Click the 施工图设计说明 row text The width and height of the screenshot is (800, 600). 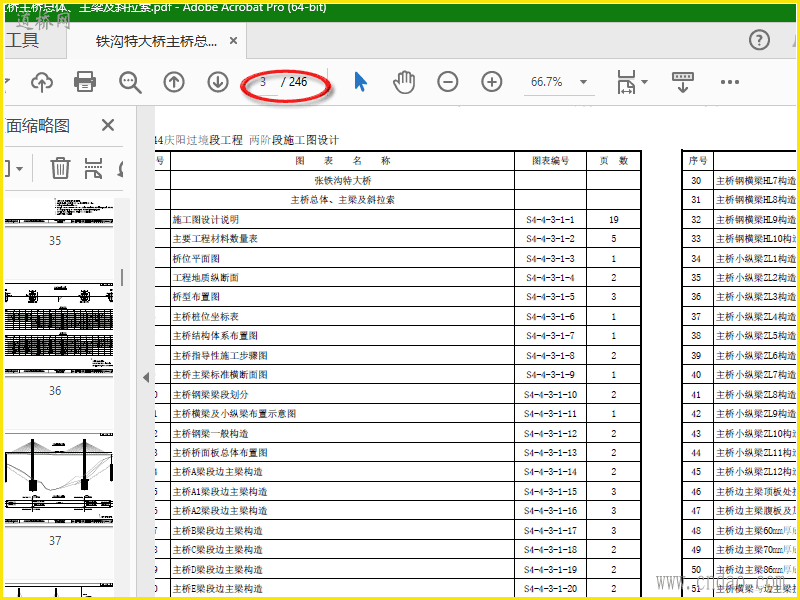[x=206, y=219]
